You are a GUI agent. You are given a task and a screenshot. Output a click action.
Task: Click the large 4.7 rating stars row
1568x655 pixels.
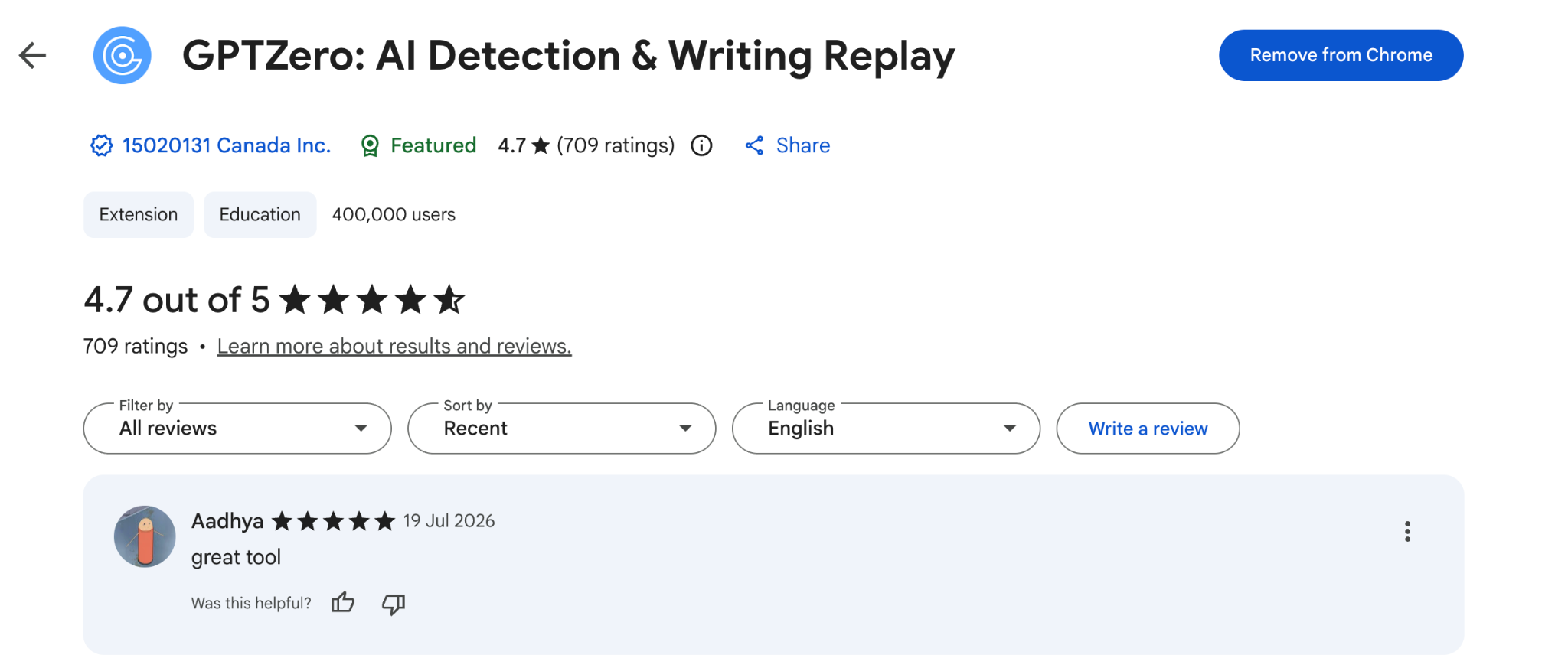coord(372,299)
